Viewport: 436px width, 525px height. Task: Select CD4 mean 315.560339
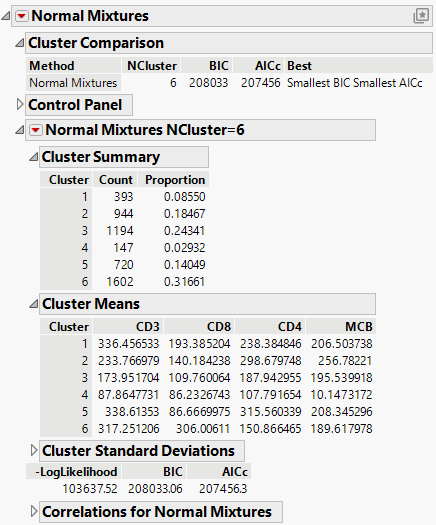tap(270, 411)
